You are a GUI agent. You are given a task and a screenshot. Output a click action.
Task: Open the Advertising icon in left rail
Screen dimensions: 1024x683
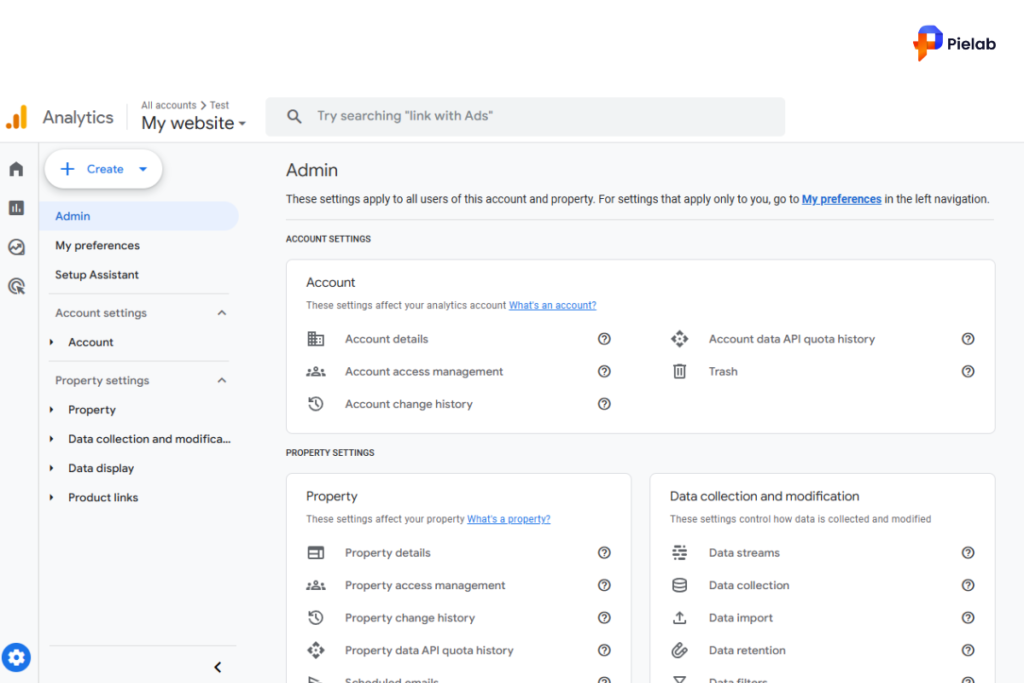point(16,286)
